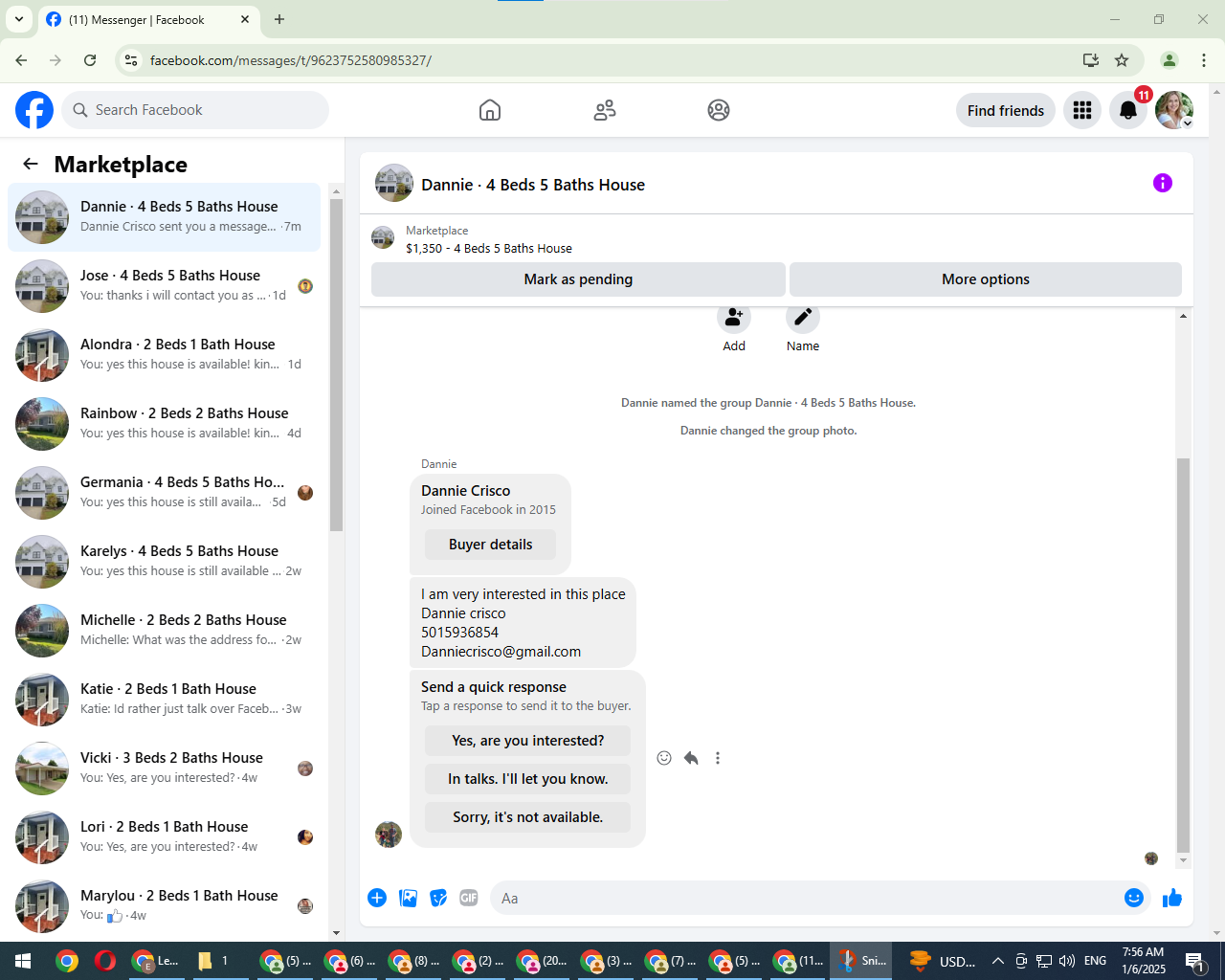Viewport: 1225px width, 980px height.
Task: Open Snipping tool taskbar item
Action: [861, 961]
